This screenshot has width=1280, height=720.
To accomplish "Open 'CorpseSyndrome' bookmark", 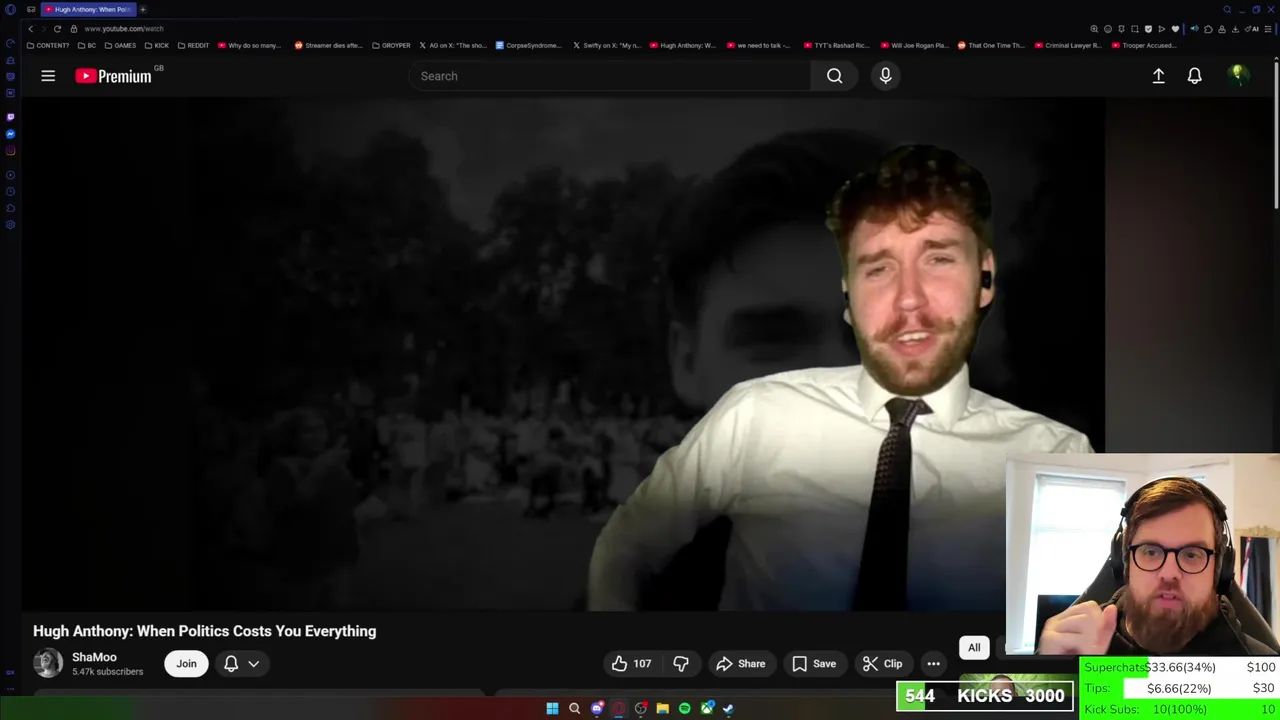I will pyautogui.click(x=529, y=45).
